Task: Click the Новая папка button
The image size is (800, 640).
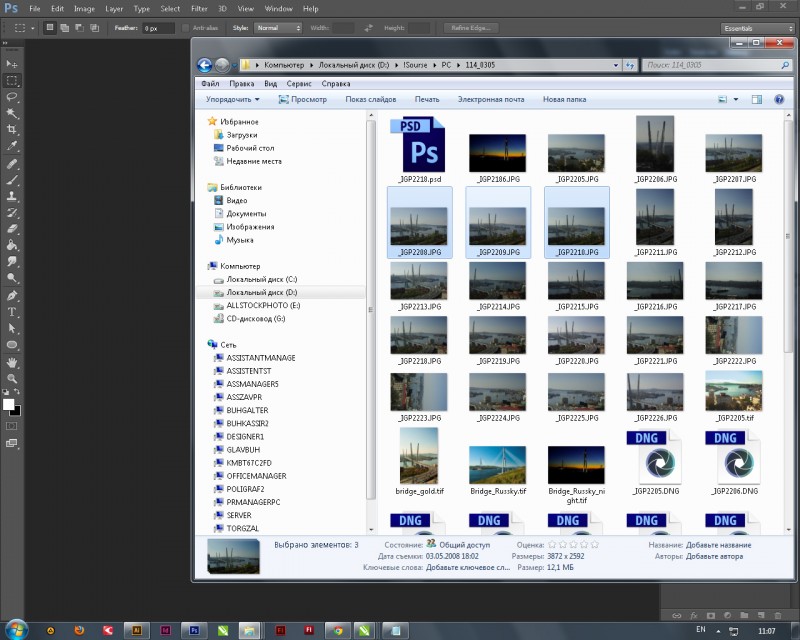Action: coord(564,100)
